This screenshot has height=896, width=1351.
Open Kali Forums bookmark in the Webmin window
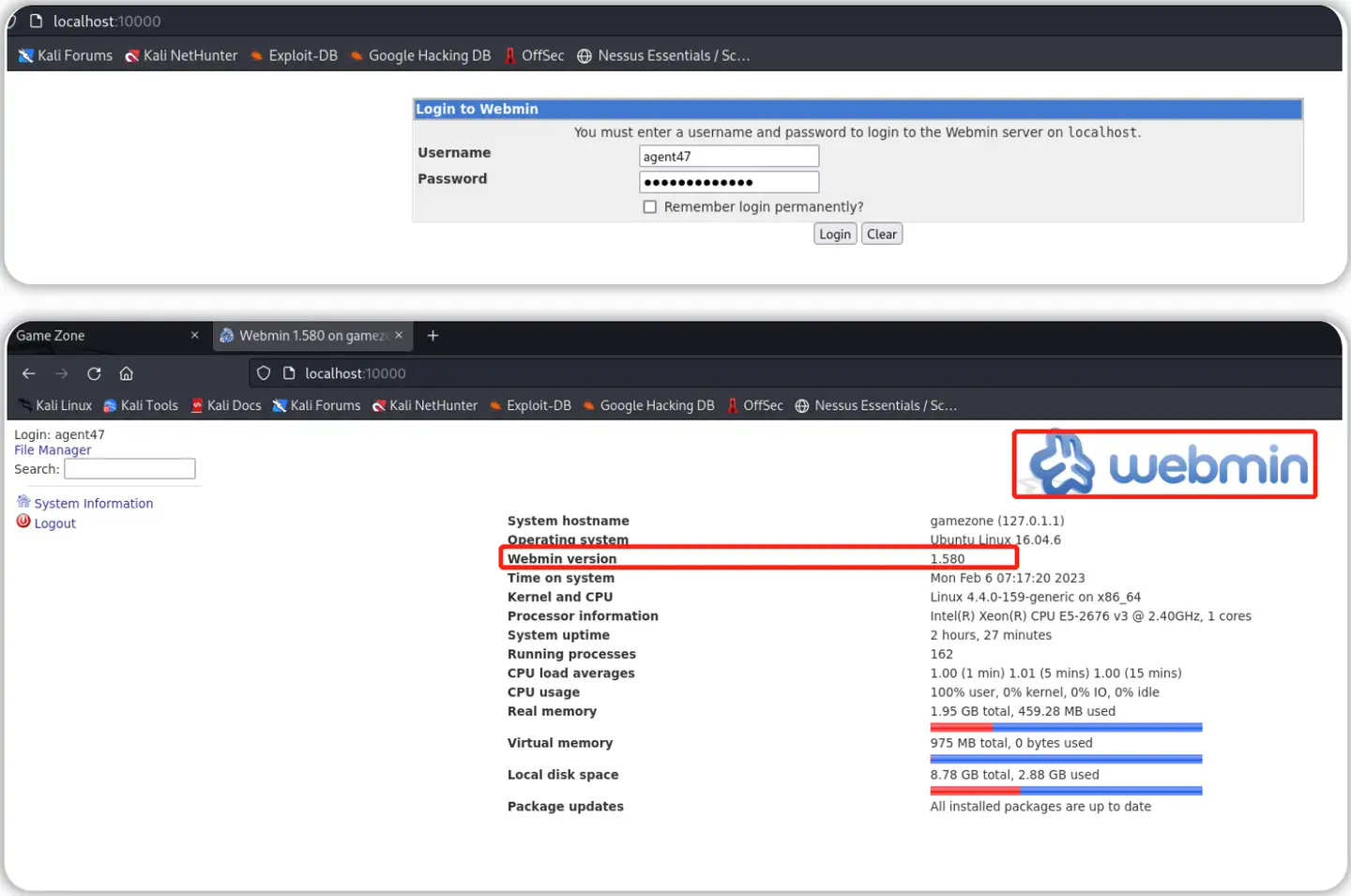point(317,405)
